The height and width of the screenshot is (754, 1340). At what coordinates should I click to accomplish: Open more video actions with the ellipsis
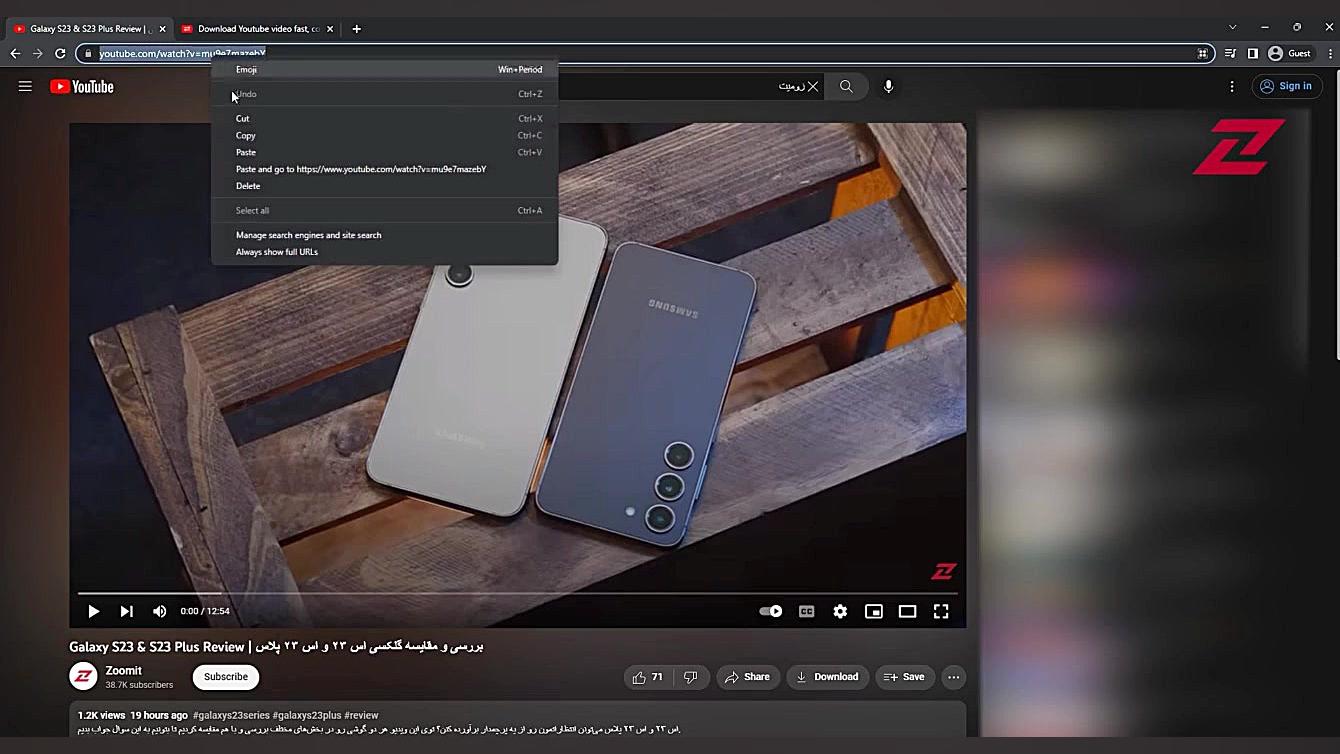[953, 677]
